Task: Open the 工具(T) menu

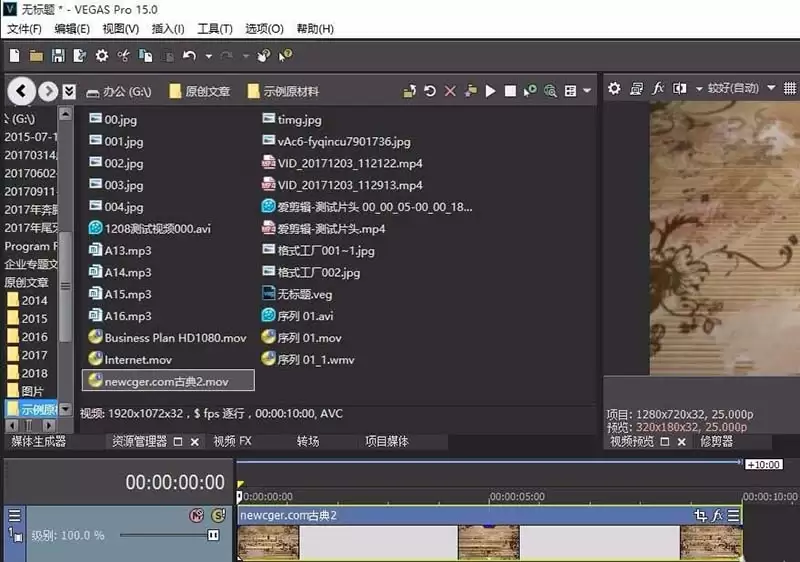Action: coord(215,29)
